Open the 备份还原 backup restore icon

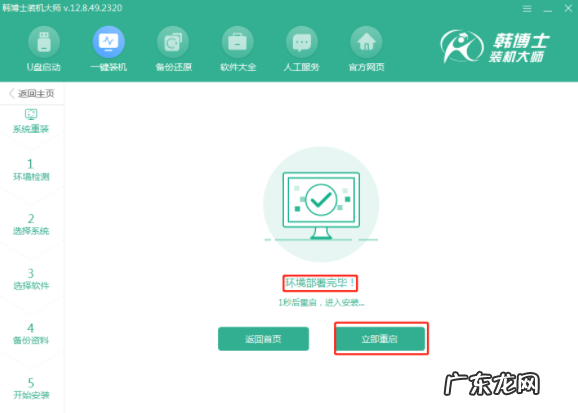click(x=173, y=42)
